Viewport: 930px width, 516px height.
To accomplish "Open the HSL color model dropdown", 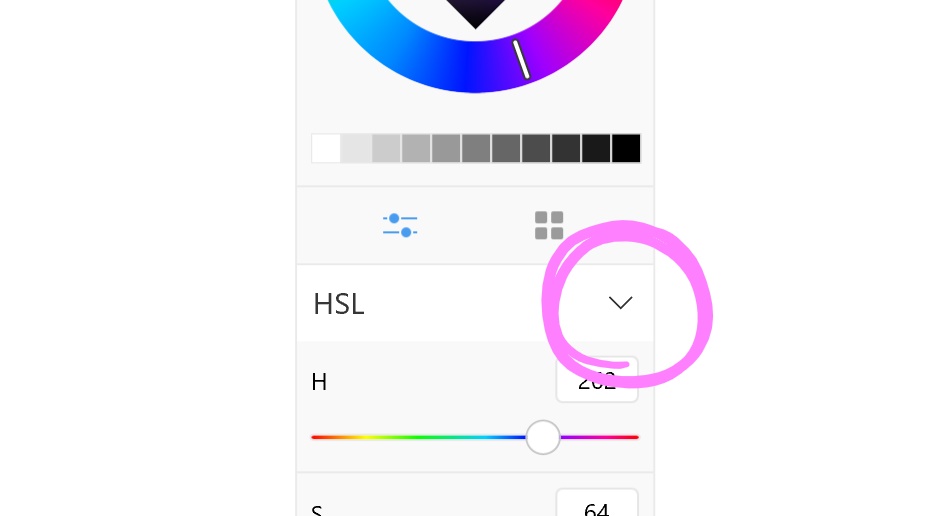I will [620, 303].
